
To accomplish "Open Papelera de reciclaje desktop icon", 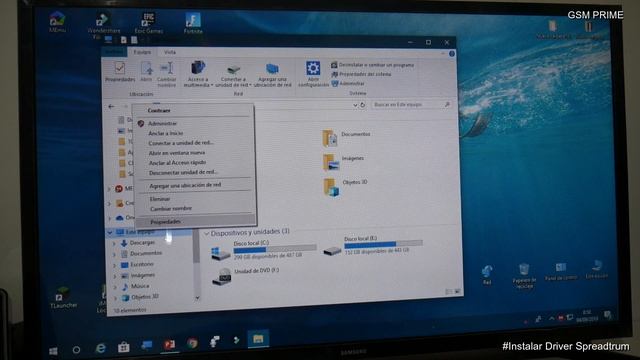I will [524, 276].
